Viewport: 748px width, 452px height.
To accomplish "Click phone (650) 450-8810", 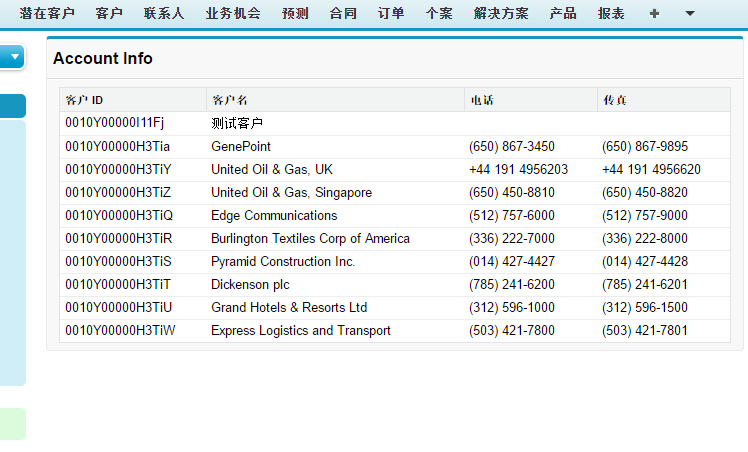I will click(512, 193).
